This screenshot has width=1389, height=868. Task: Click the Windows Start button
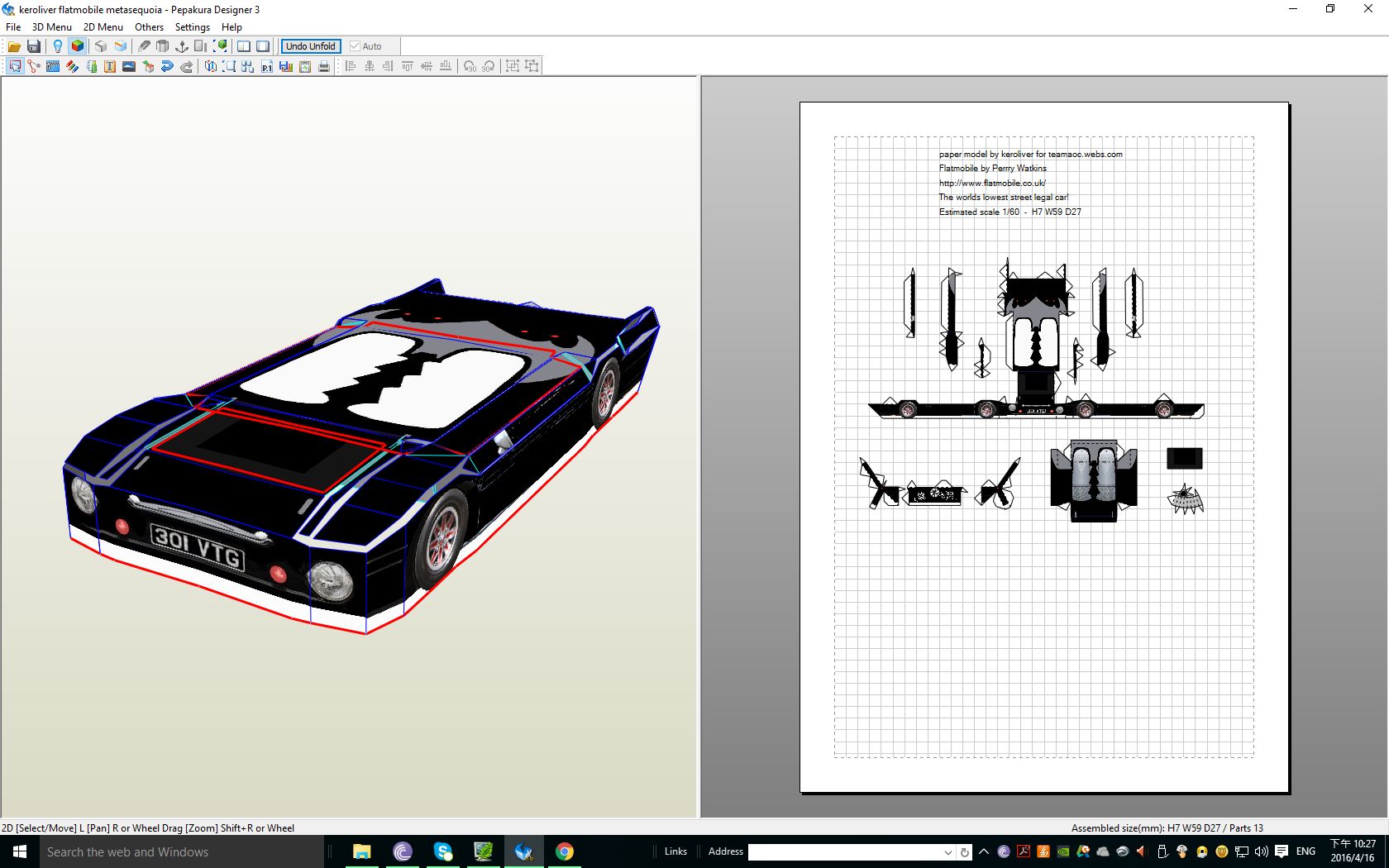pos(20,851)
